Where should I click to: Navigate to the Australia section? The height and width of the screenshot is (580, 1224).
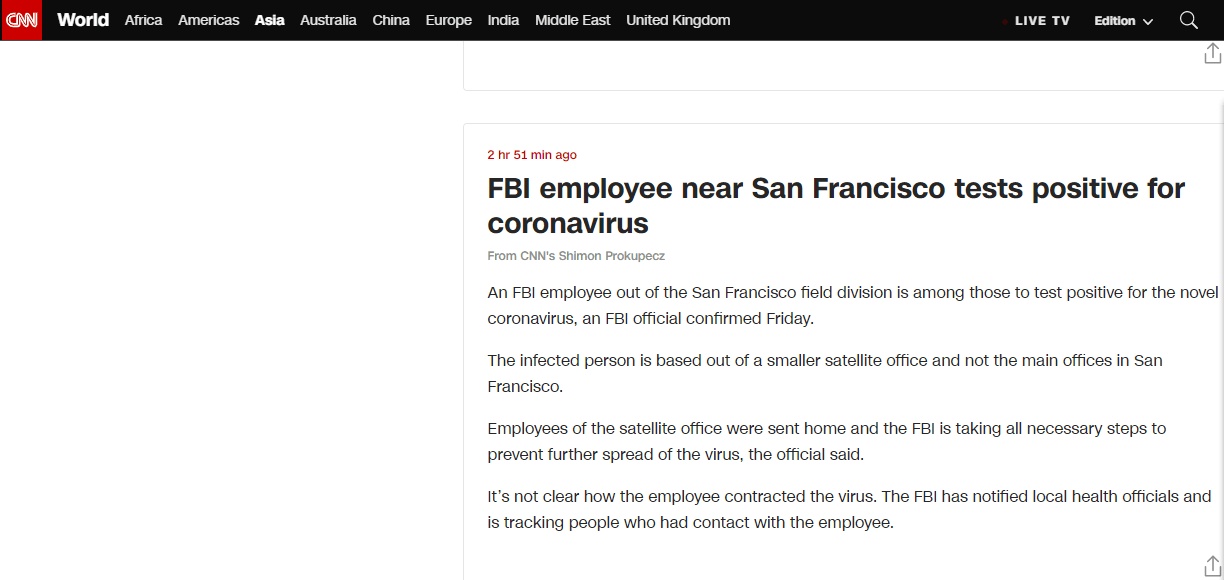[328, 20]
